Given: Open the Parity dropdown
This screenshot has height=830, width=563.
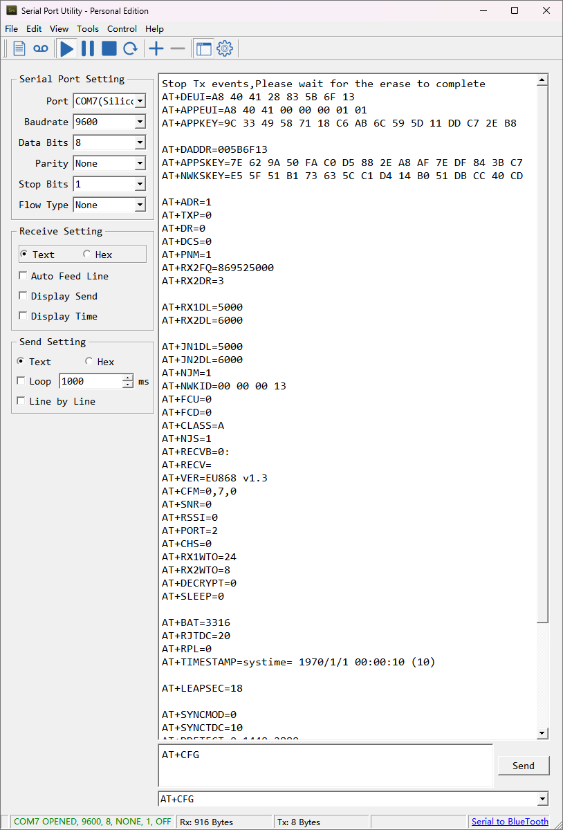Looking at the screenshot, I should [x=140, y=164].
